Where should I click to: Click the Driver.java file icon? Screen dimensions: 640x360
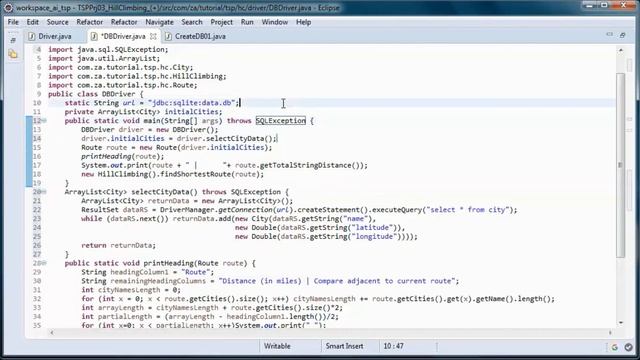[31, 36]
